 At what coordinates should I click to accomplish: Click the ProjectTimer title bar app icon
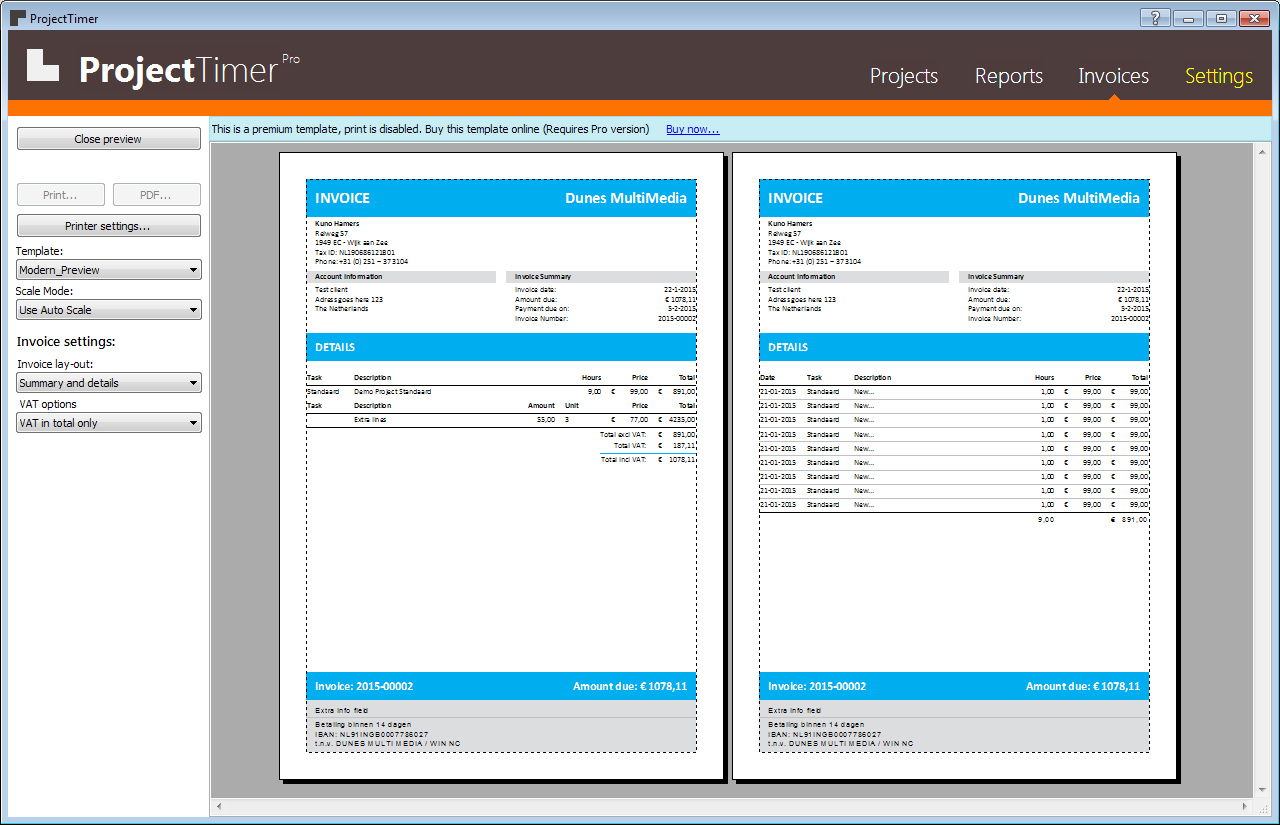tap(17, 18)
